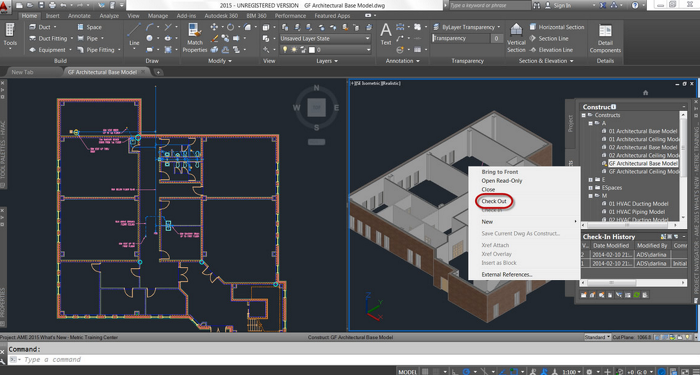
Task: Click the Date Modified column header
Action: point(611,246)
